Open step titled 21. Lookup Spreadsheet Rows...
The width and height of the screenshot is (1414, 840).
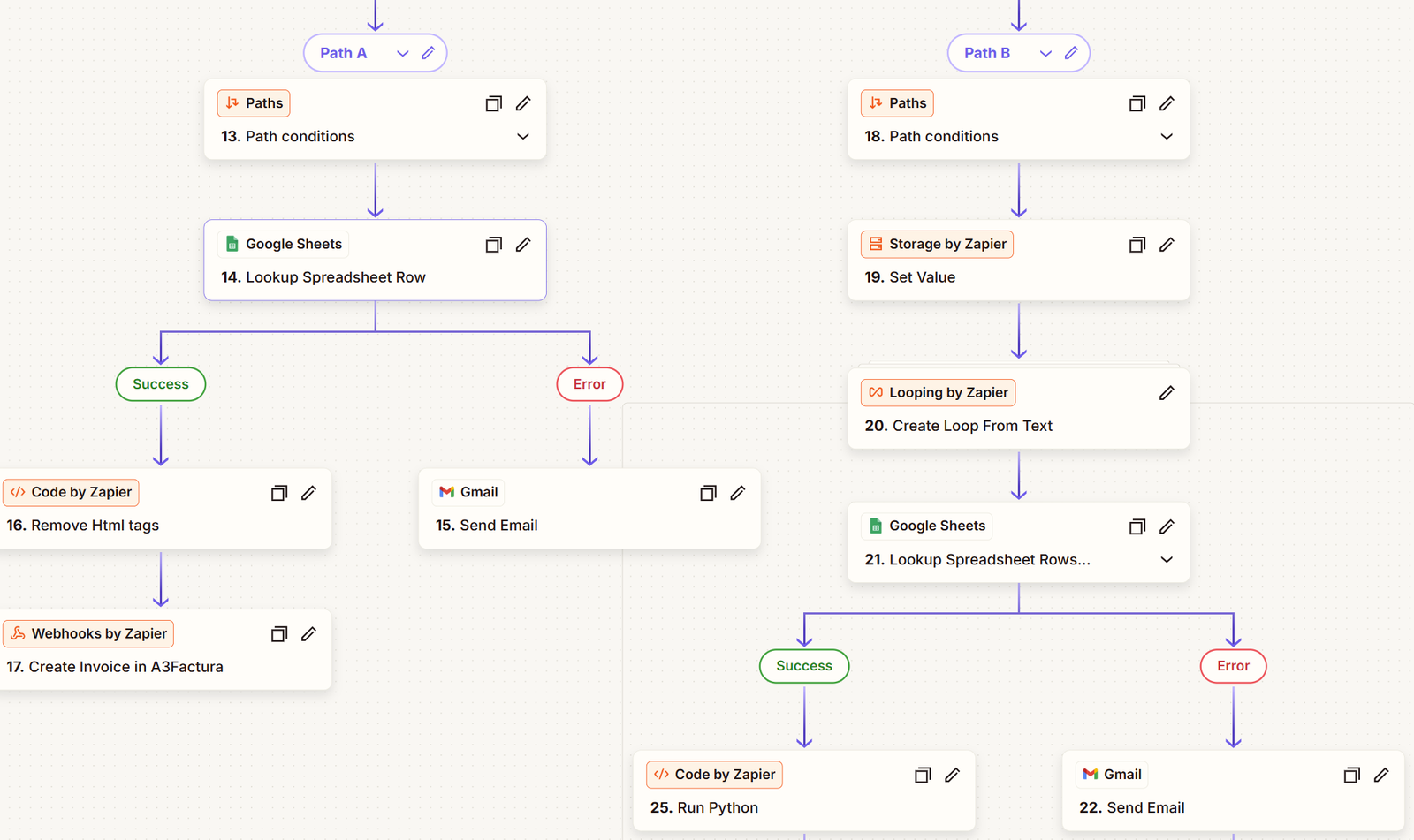977,560
